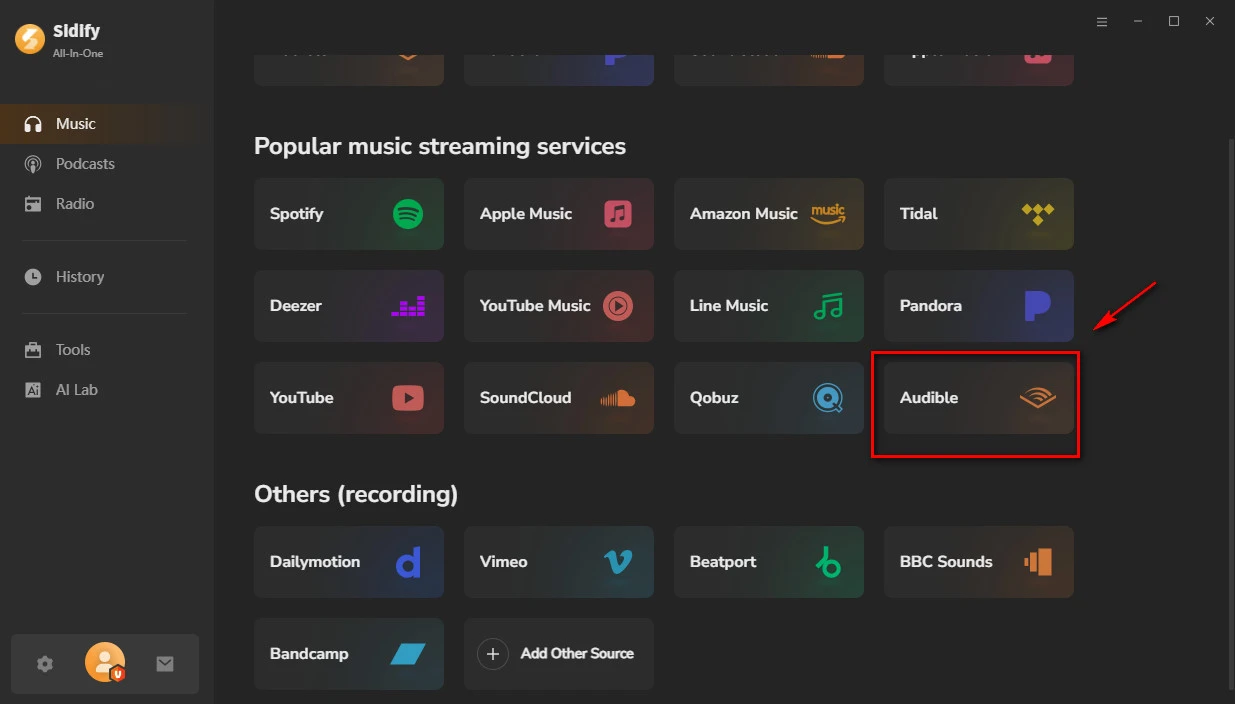Click the Line Music label

pos(729,306)
